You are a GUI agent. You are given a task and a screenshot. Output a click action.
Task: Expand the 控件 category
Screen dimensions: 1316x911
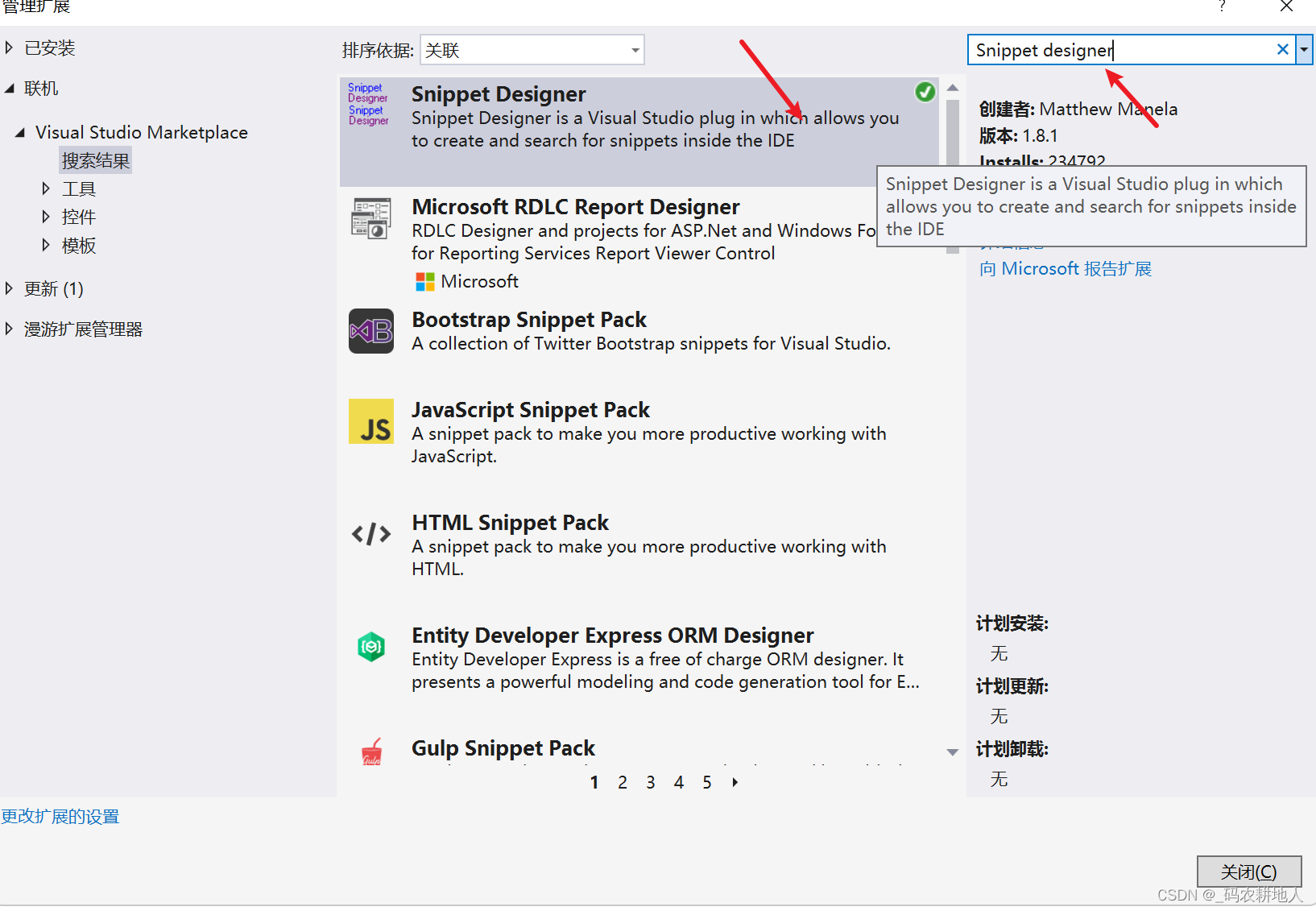(46, 217)
